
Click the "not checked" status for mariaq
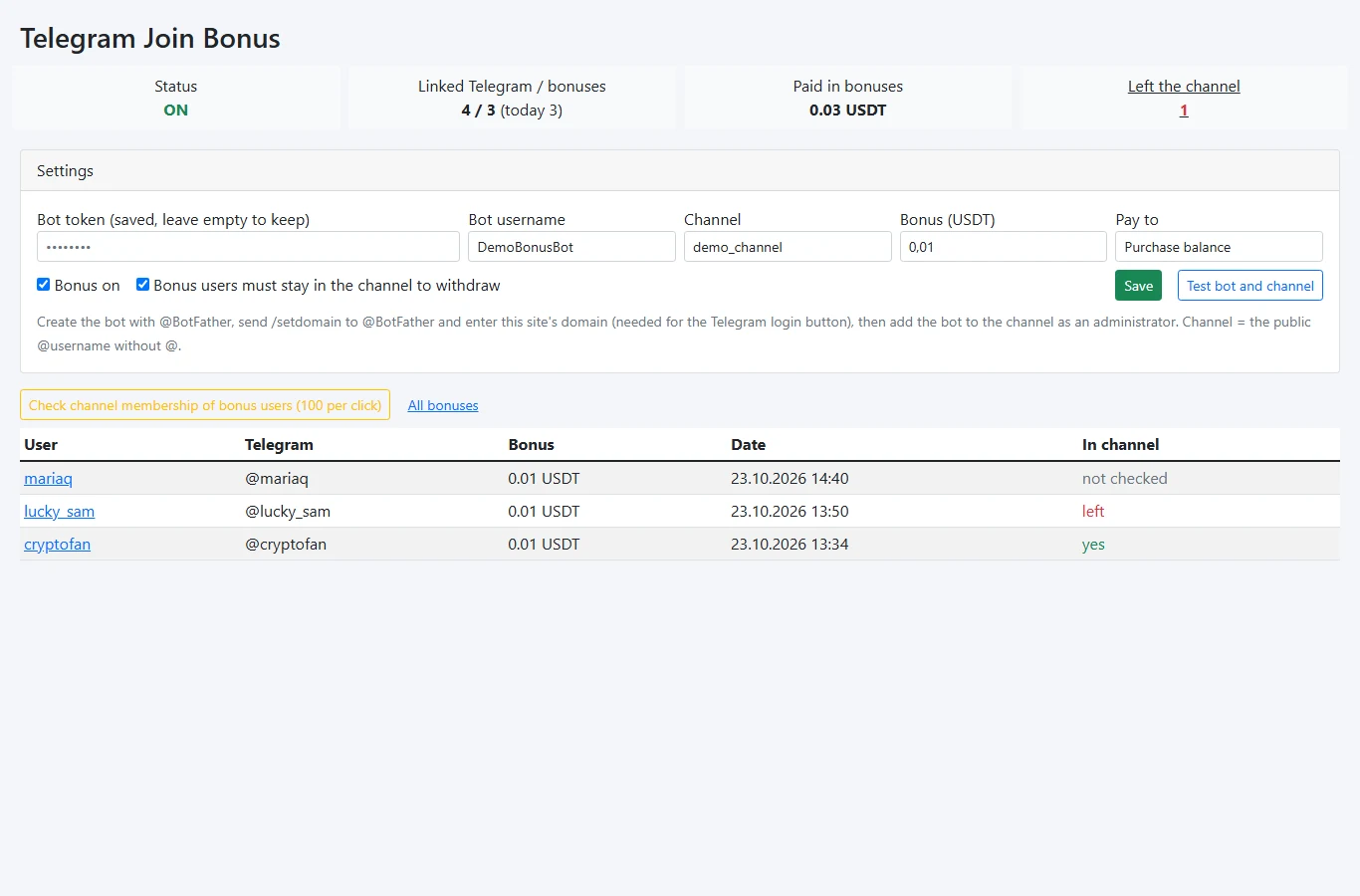click(1124, 479)
